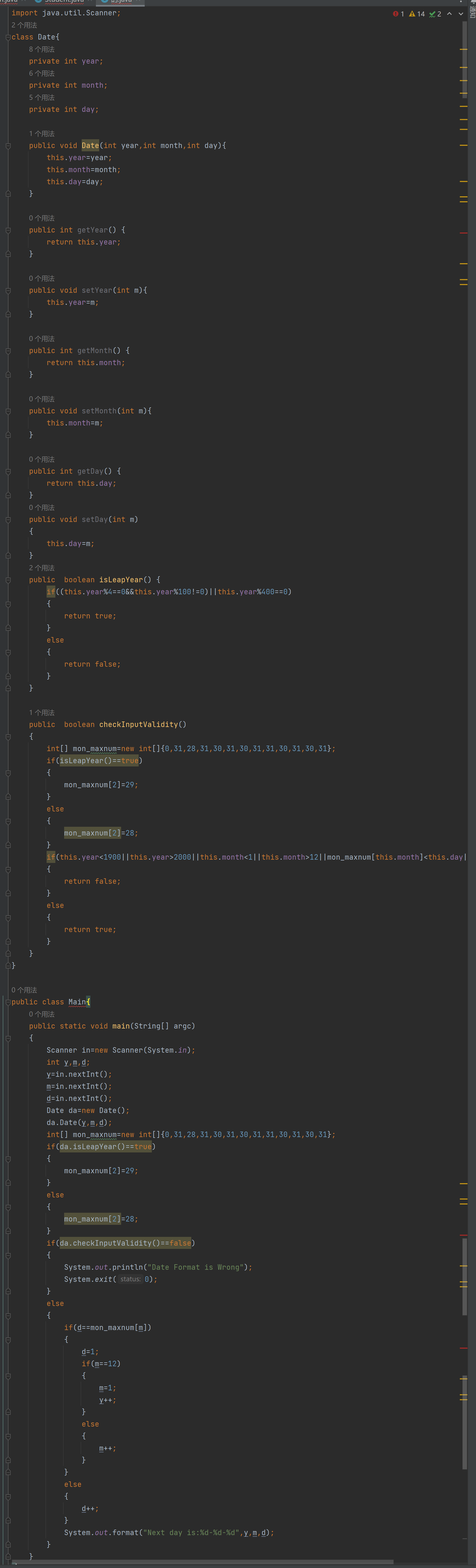The width and height of the screenshot is (476, 1568).
Task: Show usages hint above the getYear method
Action: coord(42,218)
